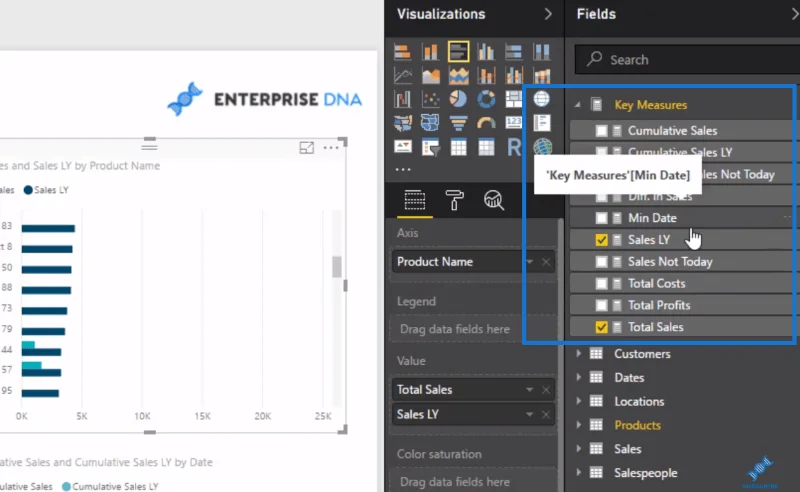Open the bar chart more options menu
This screenshot has width=800, height=492.
[331, 148]
